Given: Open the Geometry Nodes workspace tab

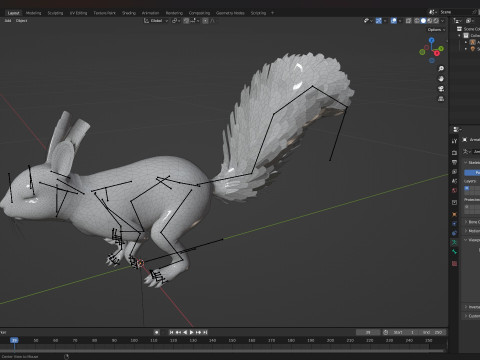Looking at the screenshot, I should coord(230,13).
